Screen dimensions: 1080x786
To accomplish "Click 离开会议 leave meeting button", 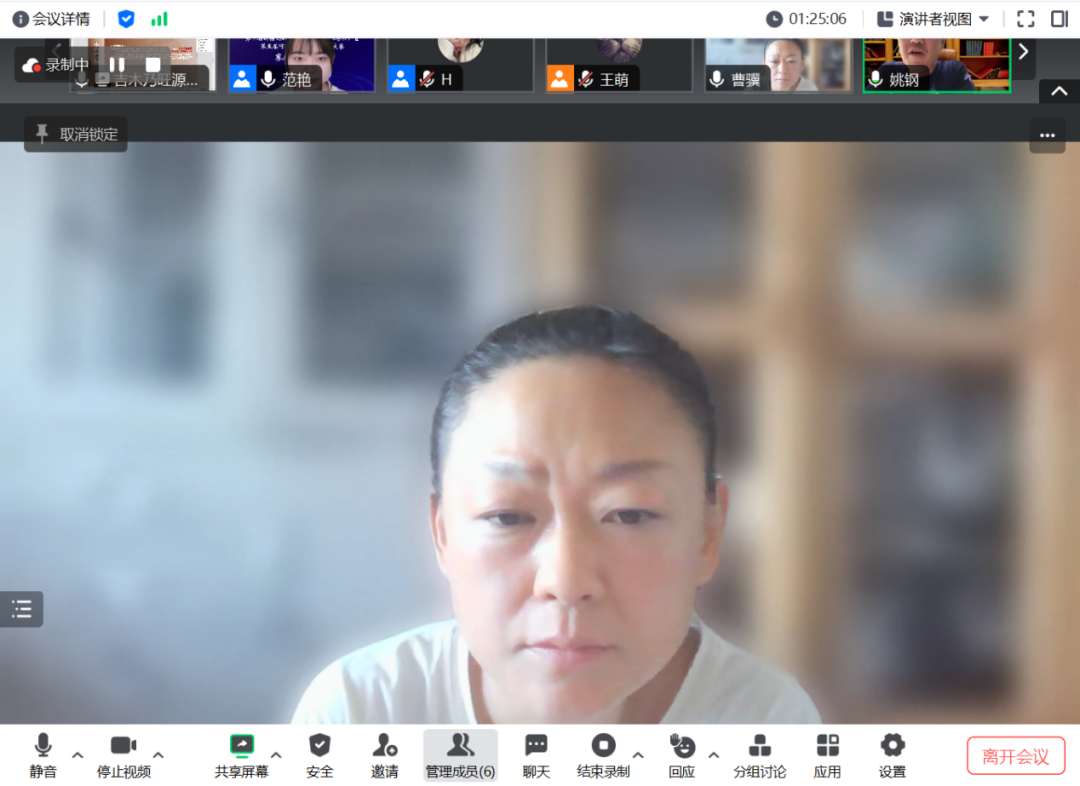I will (1016, 756).
